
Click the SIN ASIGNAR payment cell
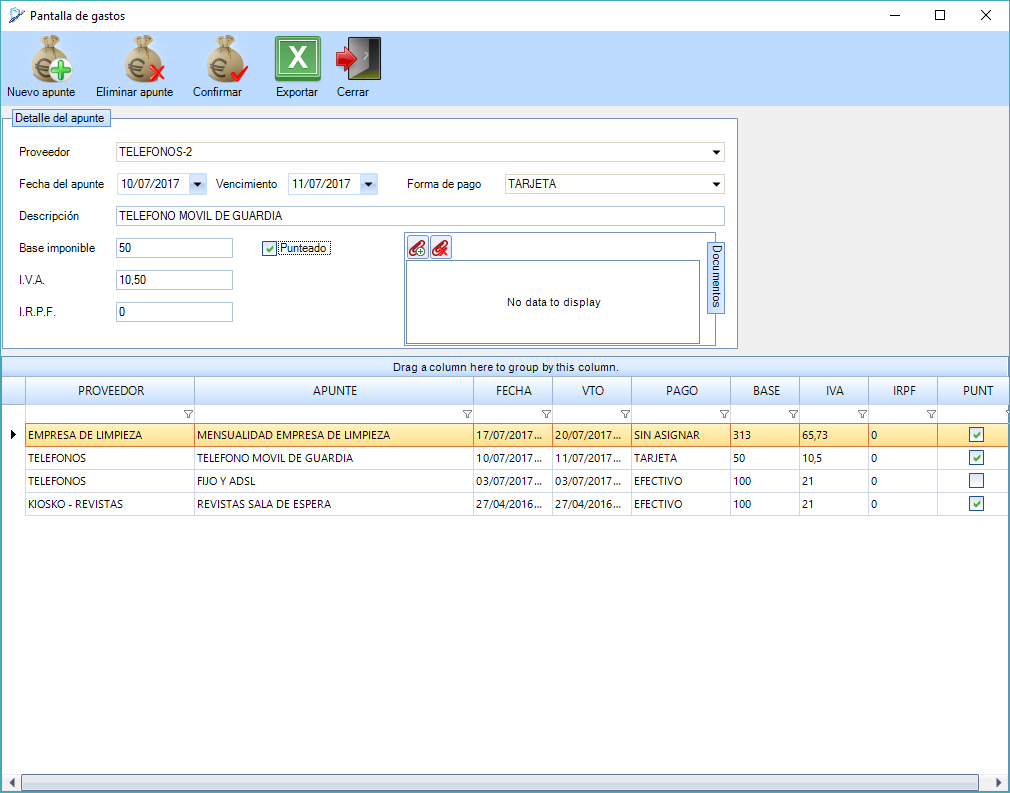681,435
